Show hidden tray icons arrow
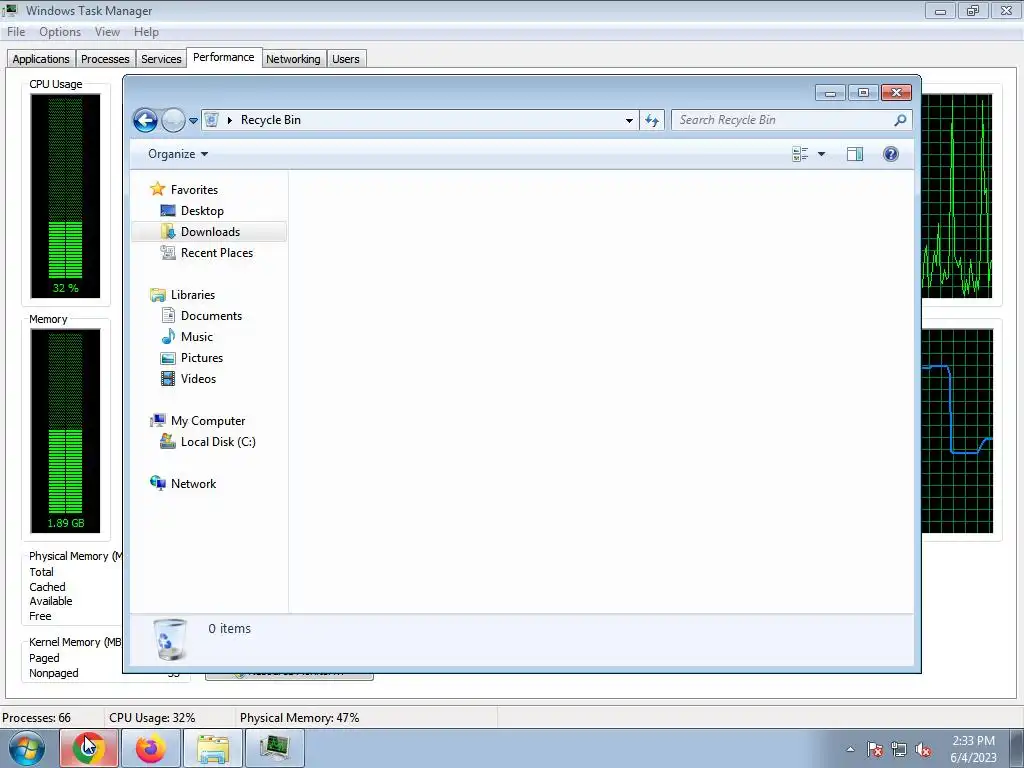Screen dimensions: 1024x768 [x=850, y=749]
